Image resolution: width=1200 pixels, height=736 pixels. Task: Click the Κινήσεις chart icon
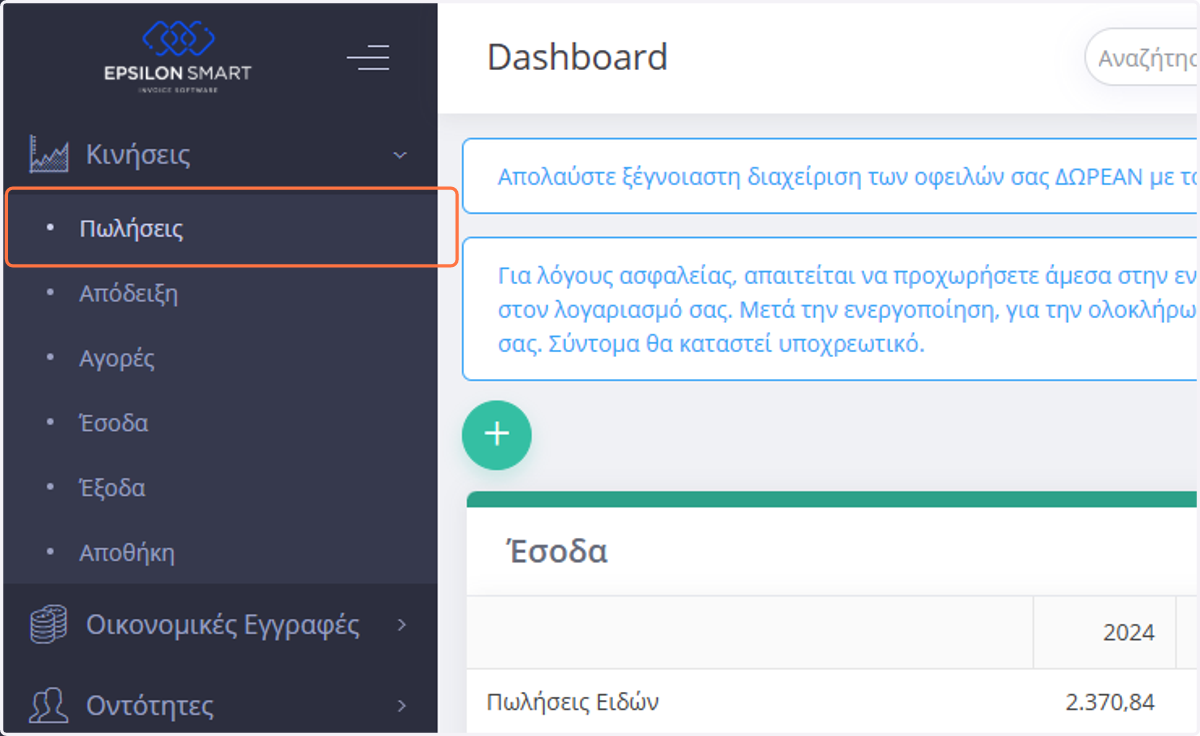[x=49, y=154]
